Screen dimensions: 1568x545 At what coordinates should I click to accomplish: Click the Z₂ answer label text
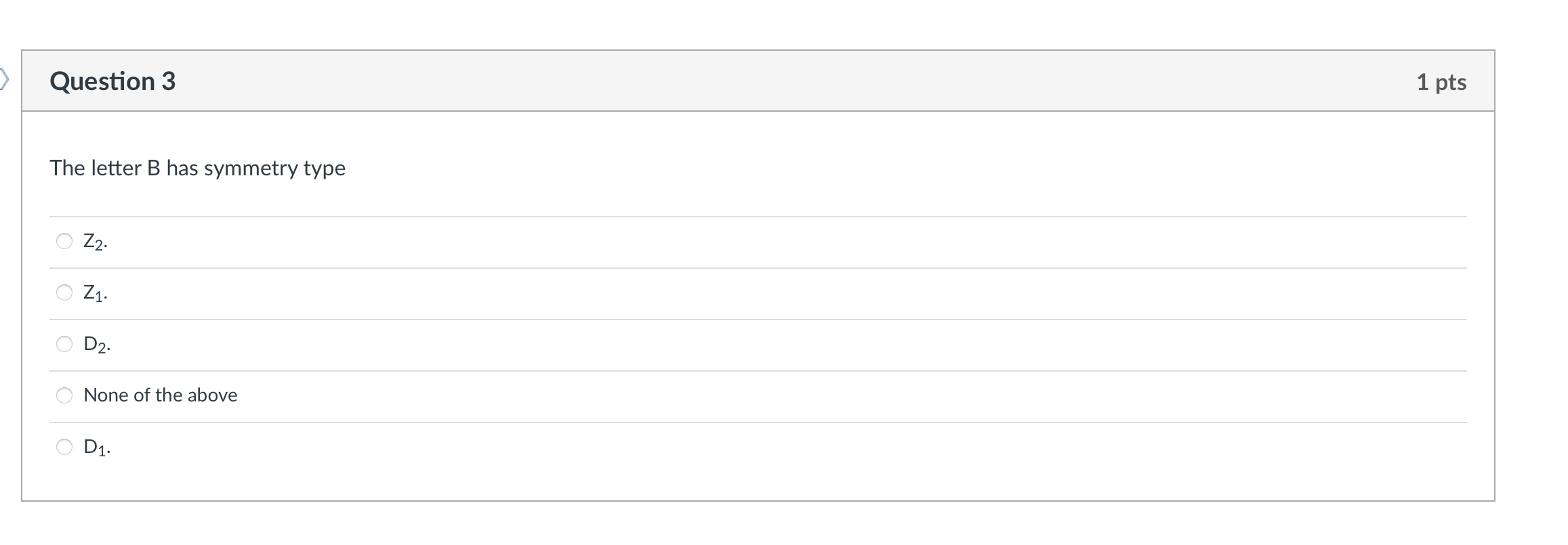click(95, 242)
